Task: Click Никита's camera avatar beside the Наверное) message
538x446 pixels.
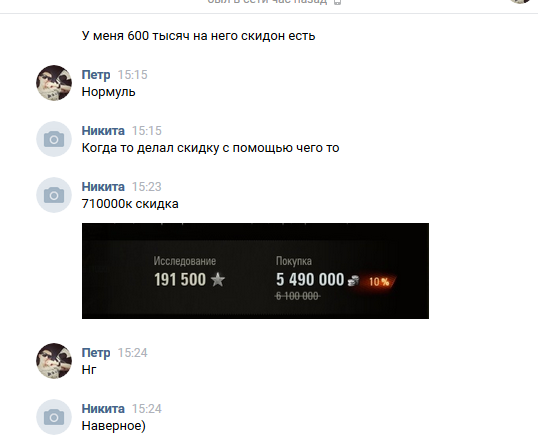Action: click(x=54, y=417)
